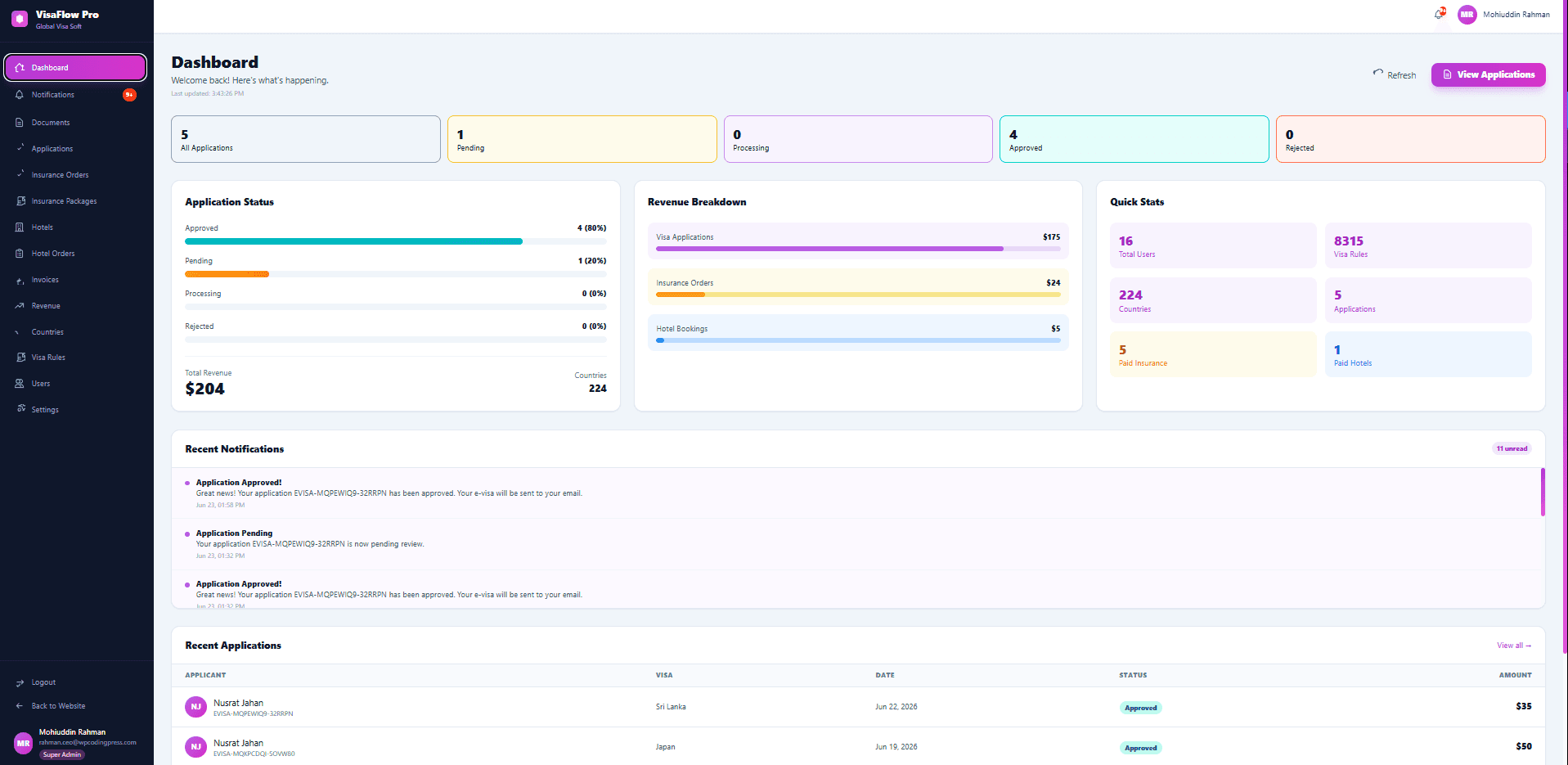Click the notification bell icon in header
Screen dimensions: 1568x765
(x=1439, y=14)
